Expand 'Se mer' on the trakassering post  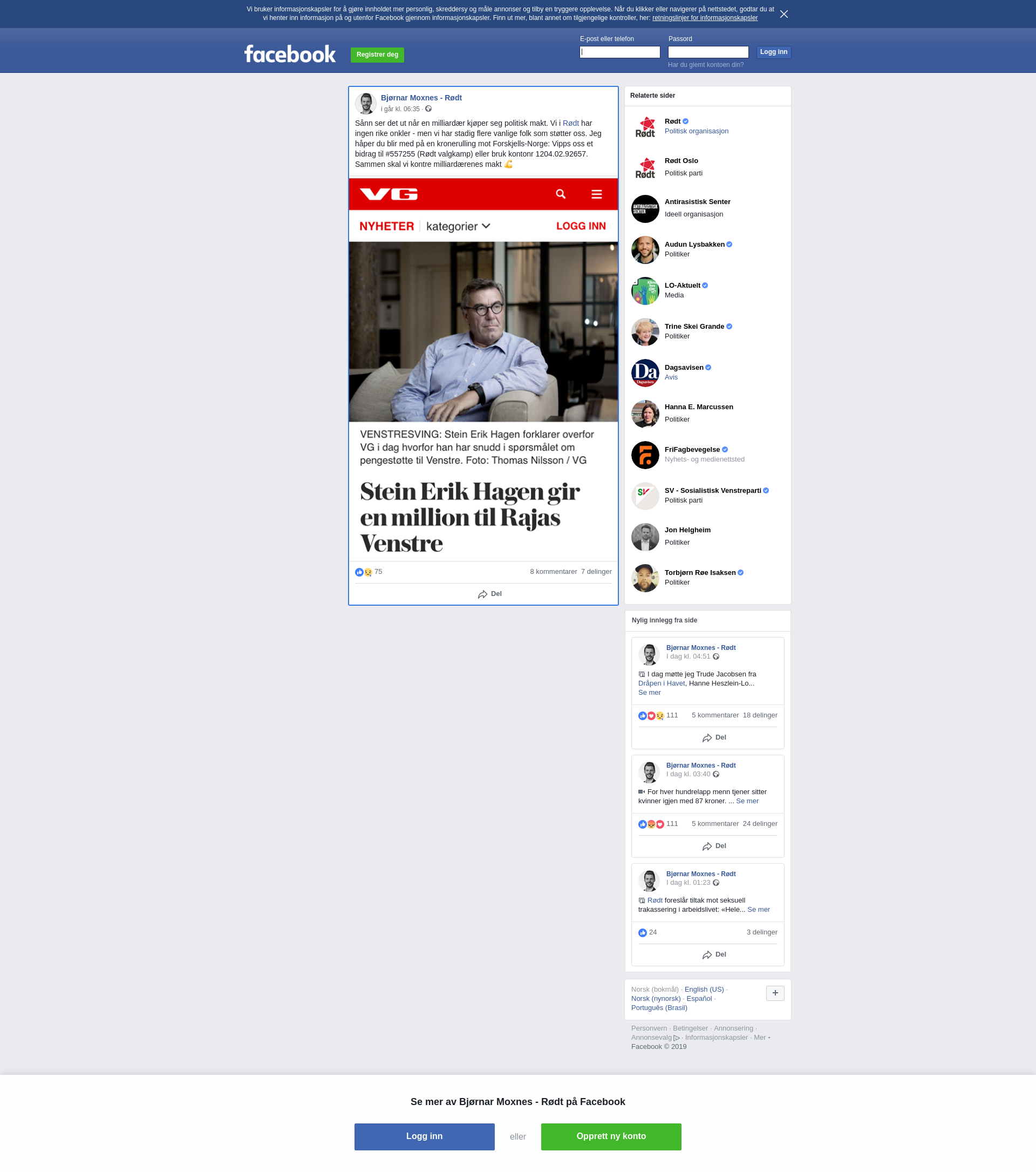pyautogui.click(x=759, y=910)
